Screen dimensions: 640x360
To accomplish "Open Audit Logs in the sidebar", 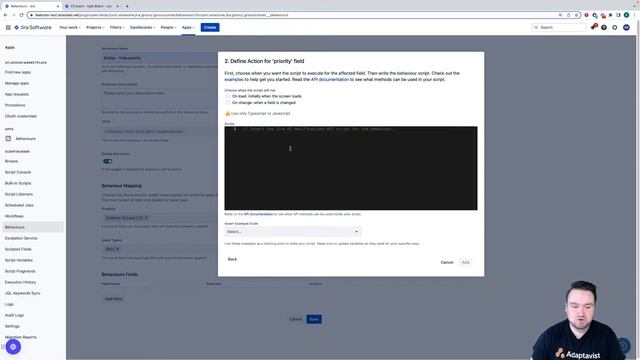I will (x=14, y=315).
